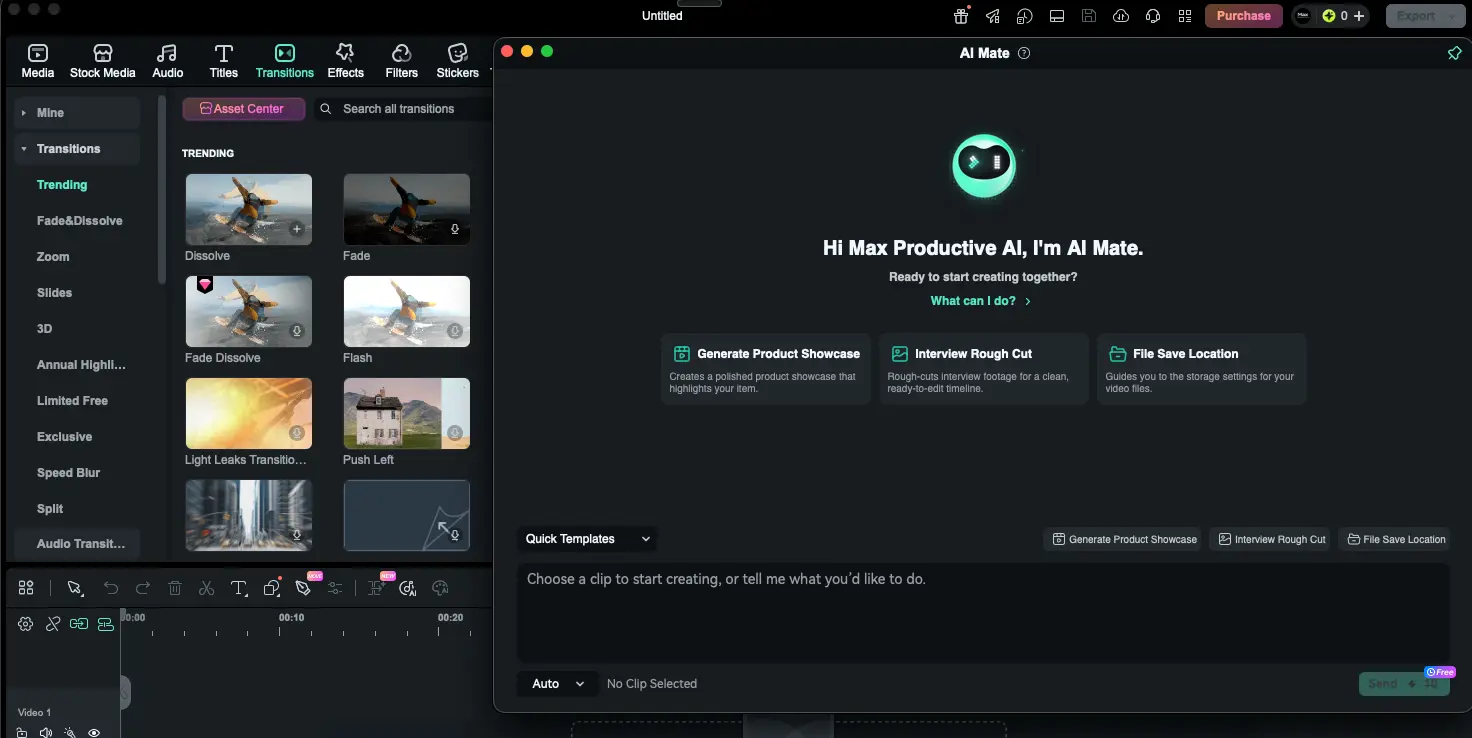1472x738 pixels.
Task: Open the Speed Ramping icon marked NEW
Action: coord(376,590)
